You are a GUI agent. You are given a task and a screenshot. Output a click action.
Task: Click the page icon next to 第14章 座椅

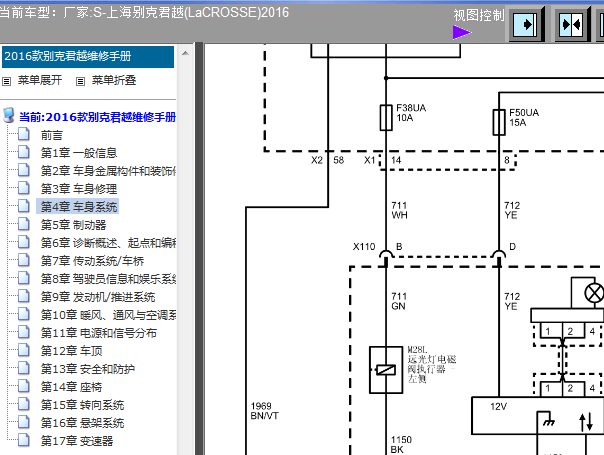pos(24,386)
